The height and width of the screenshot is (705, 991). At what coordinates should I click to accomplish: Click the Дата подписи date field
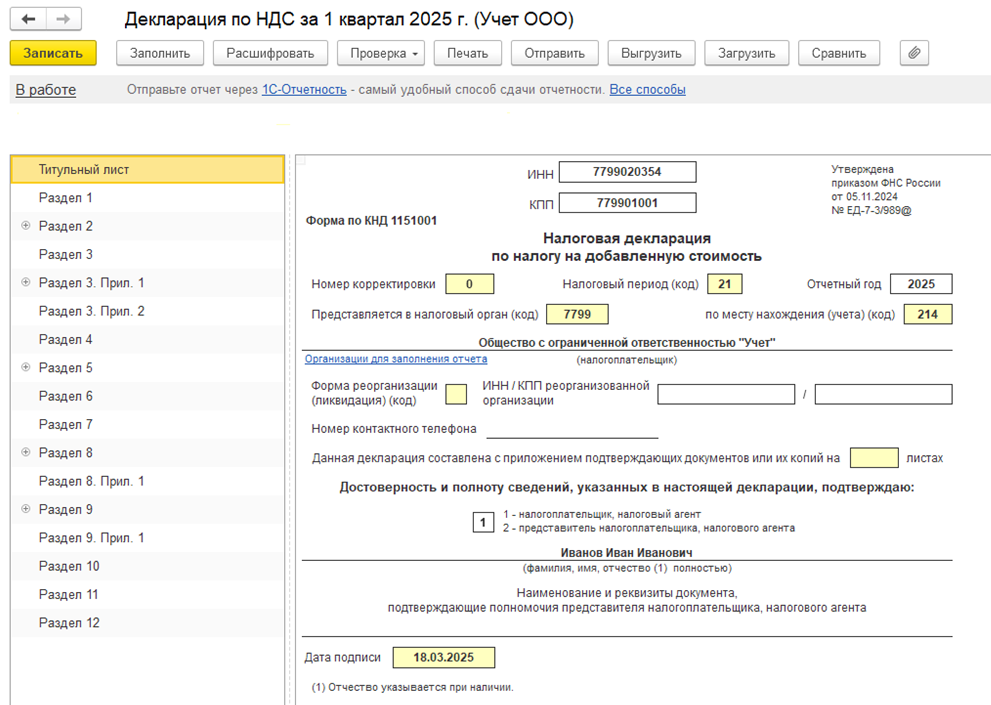(443, 658)
